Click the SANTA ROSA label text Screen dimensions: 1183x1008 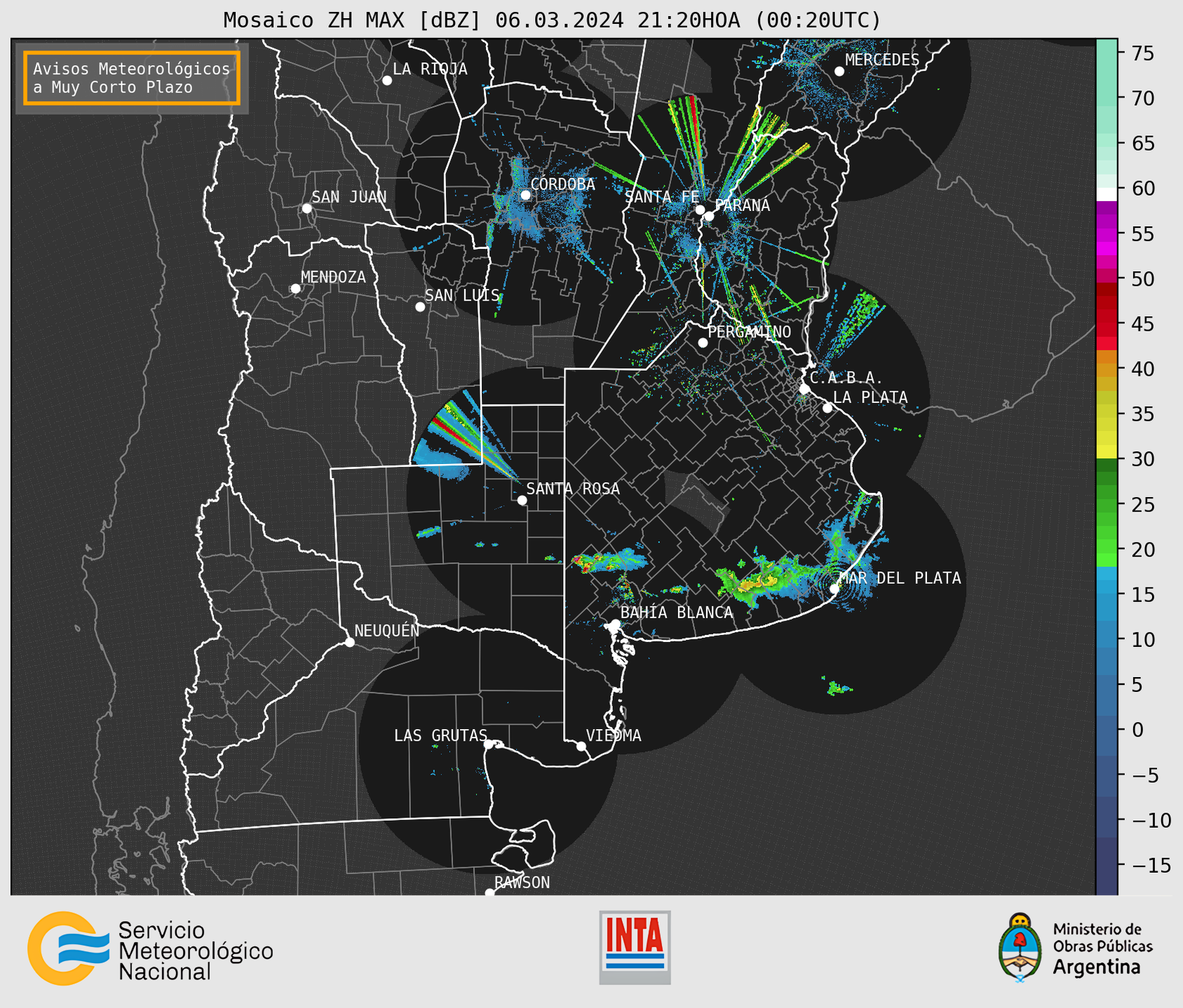573,489
